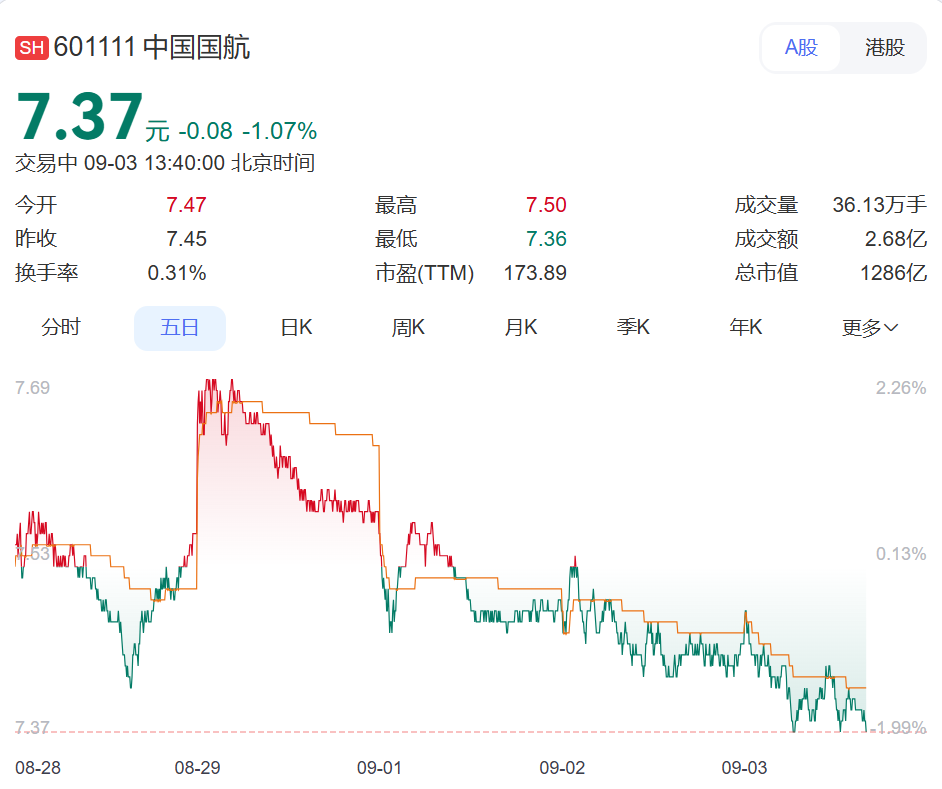Click the 09-03 date marker on the chart axis
Image resolution: width=942 pixels, height=789 pixels.
pos(744,768)
